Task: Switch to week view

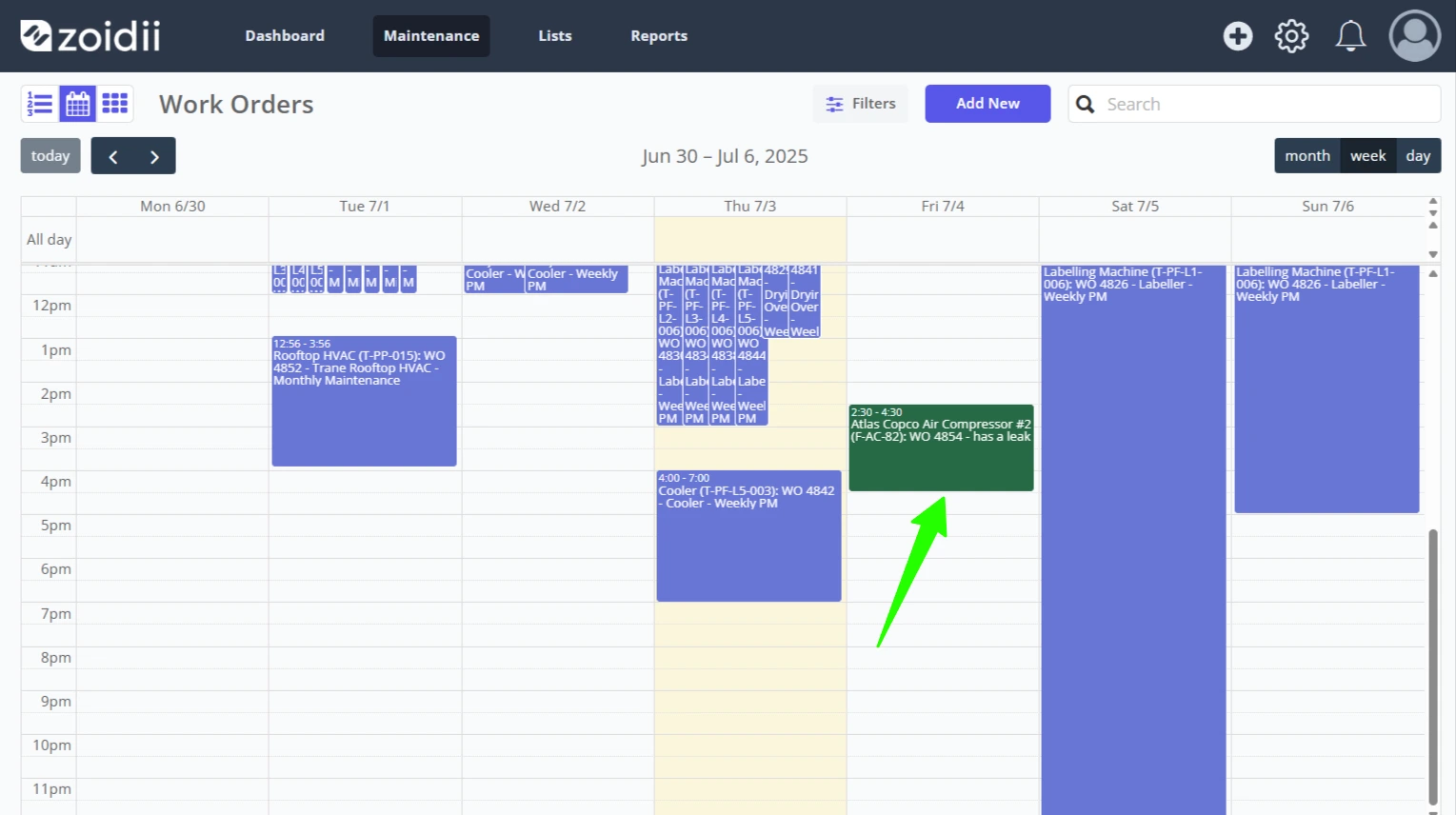Action: tap(1367, 156)
